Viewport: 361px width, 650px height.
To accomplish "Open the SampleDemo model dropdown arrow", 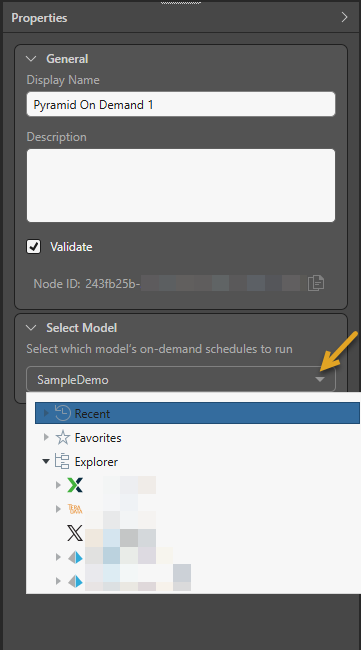I will (320, 379).
